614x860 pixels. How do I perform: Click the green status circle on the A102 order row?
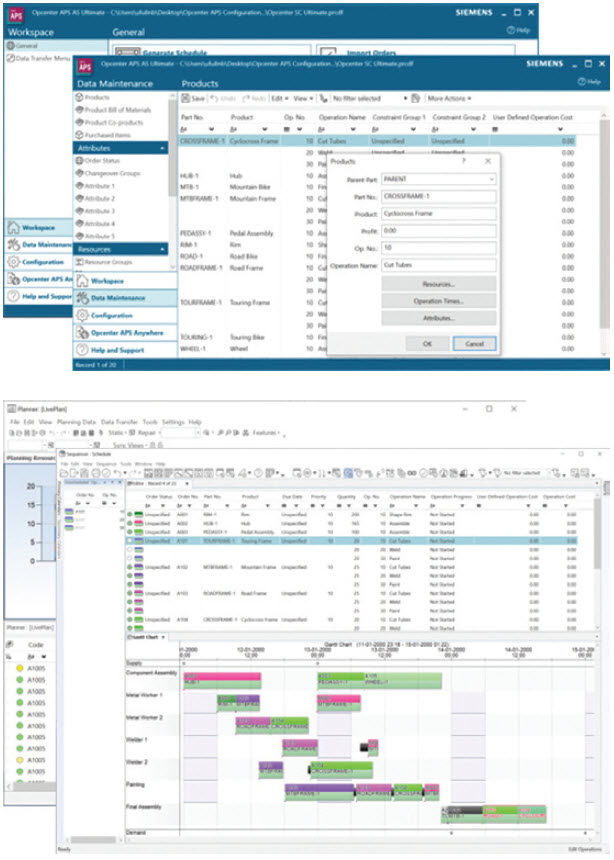tap(130, 567)
